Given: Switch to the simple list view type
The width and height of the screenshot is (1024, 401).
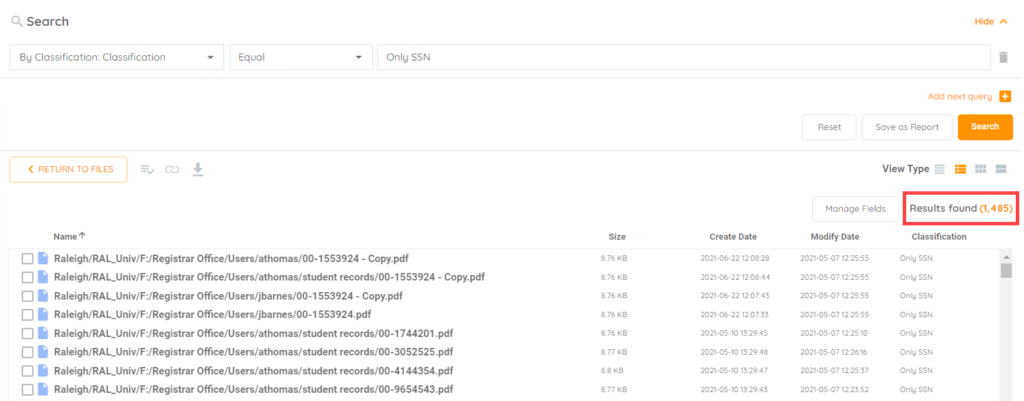Looking at the screenshot, I should pyautogui.click(x=940, y=169).
